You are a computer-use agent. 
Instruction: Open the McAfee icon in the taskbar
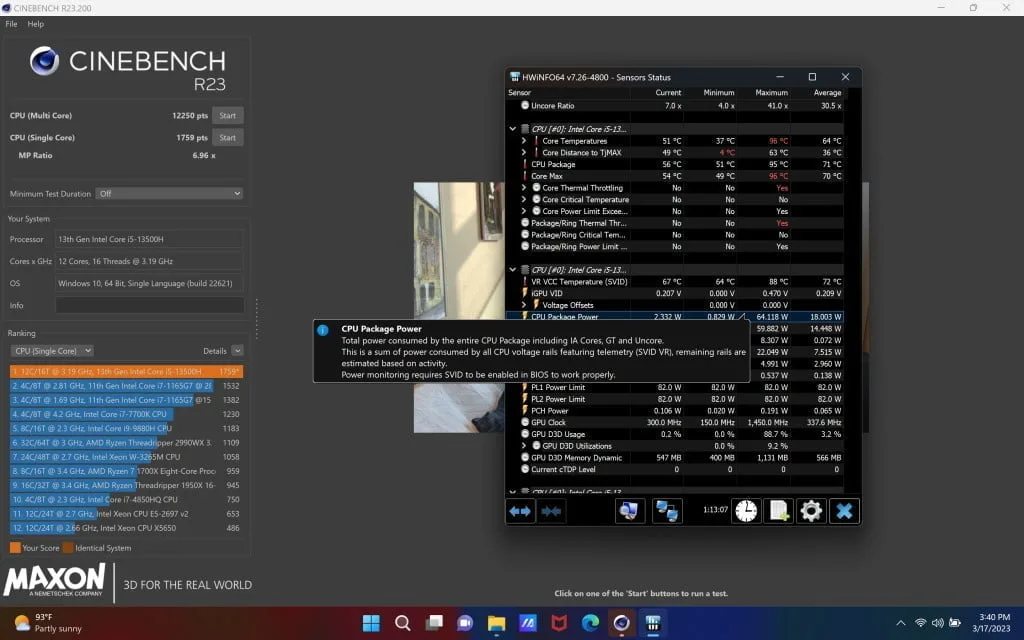click(x=559, y=623)
